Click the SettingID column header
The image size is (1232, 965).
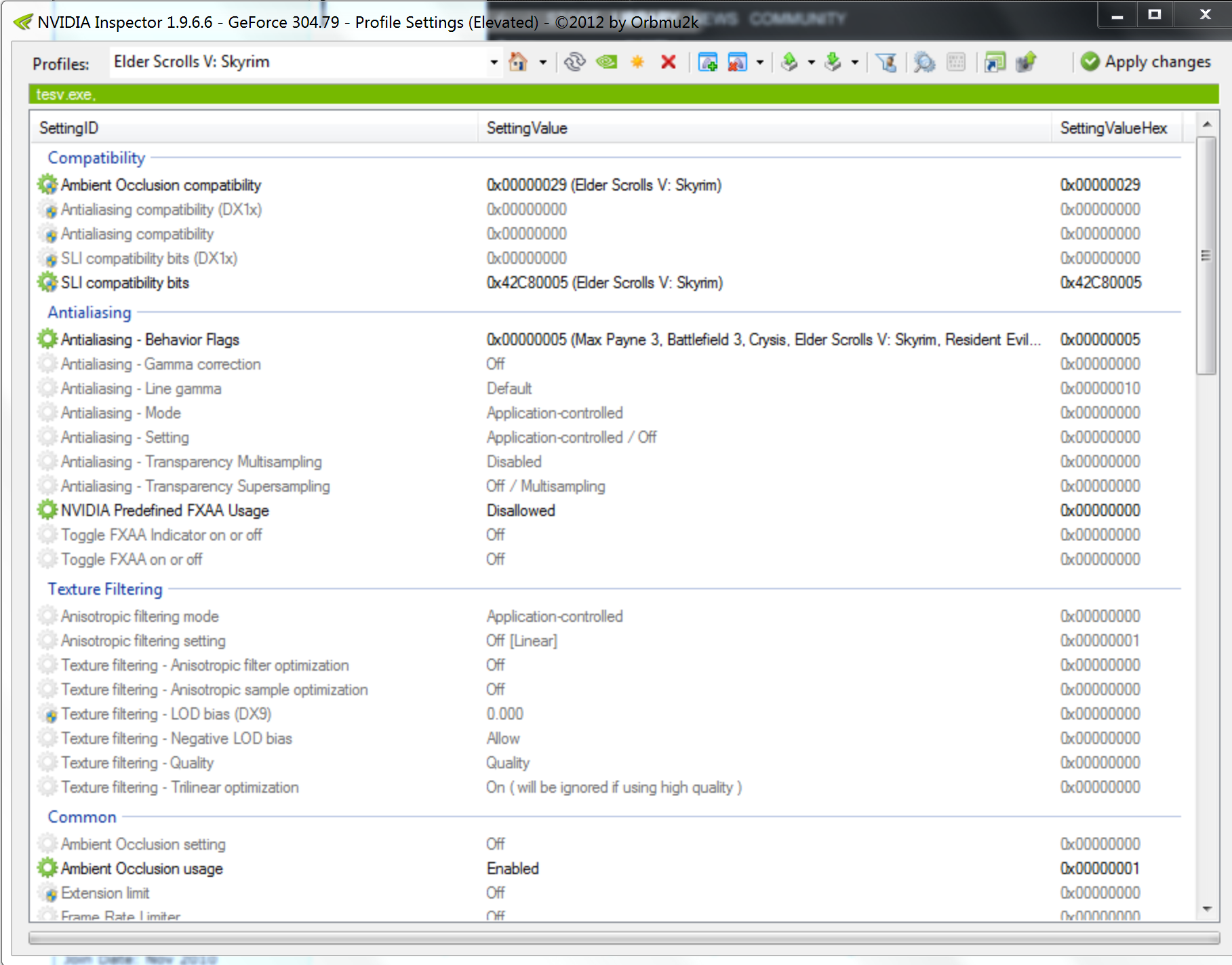(x=254, y=127)
